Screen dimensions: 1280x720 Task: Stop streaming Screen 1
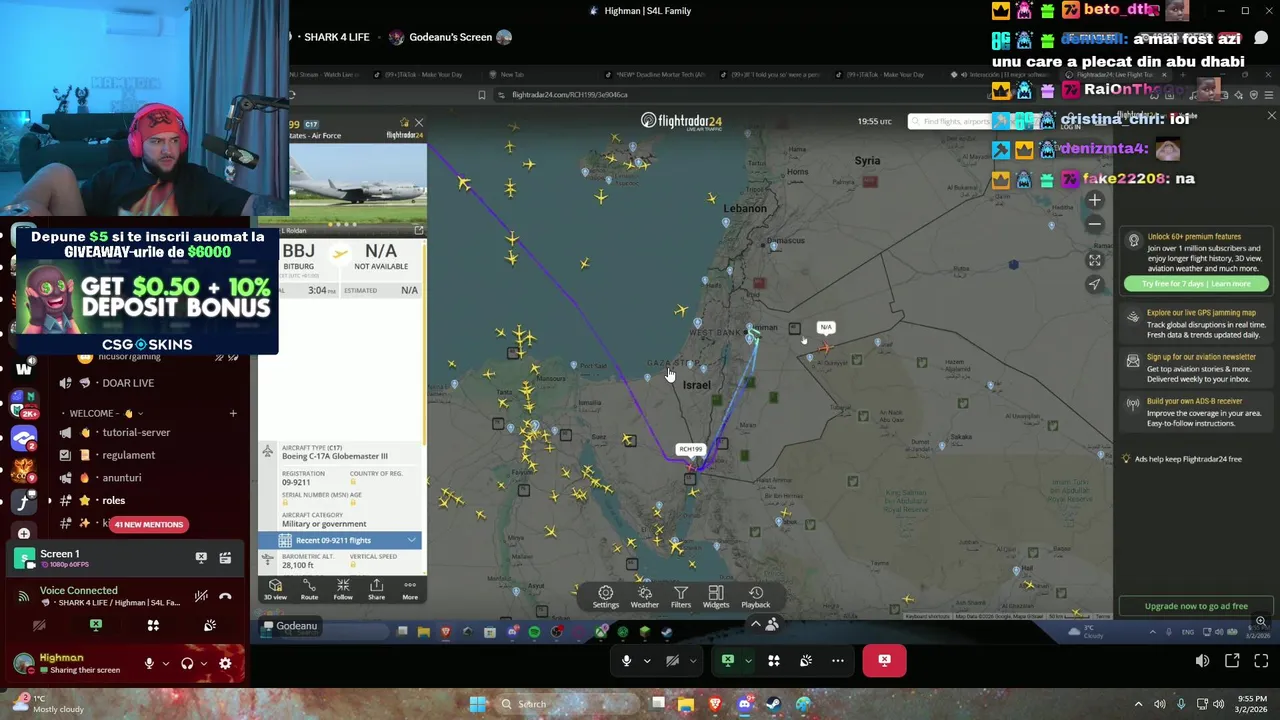201,558
